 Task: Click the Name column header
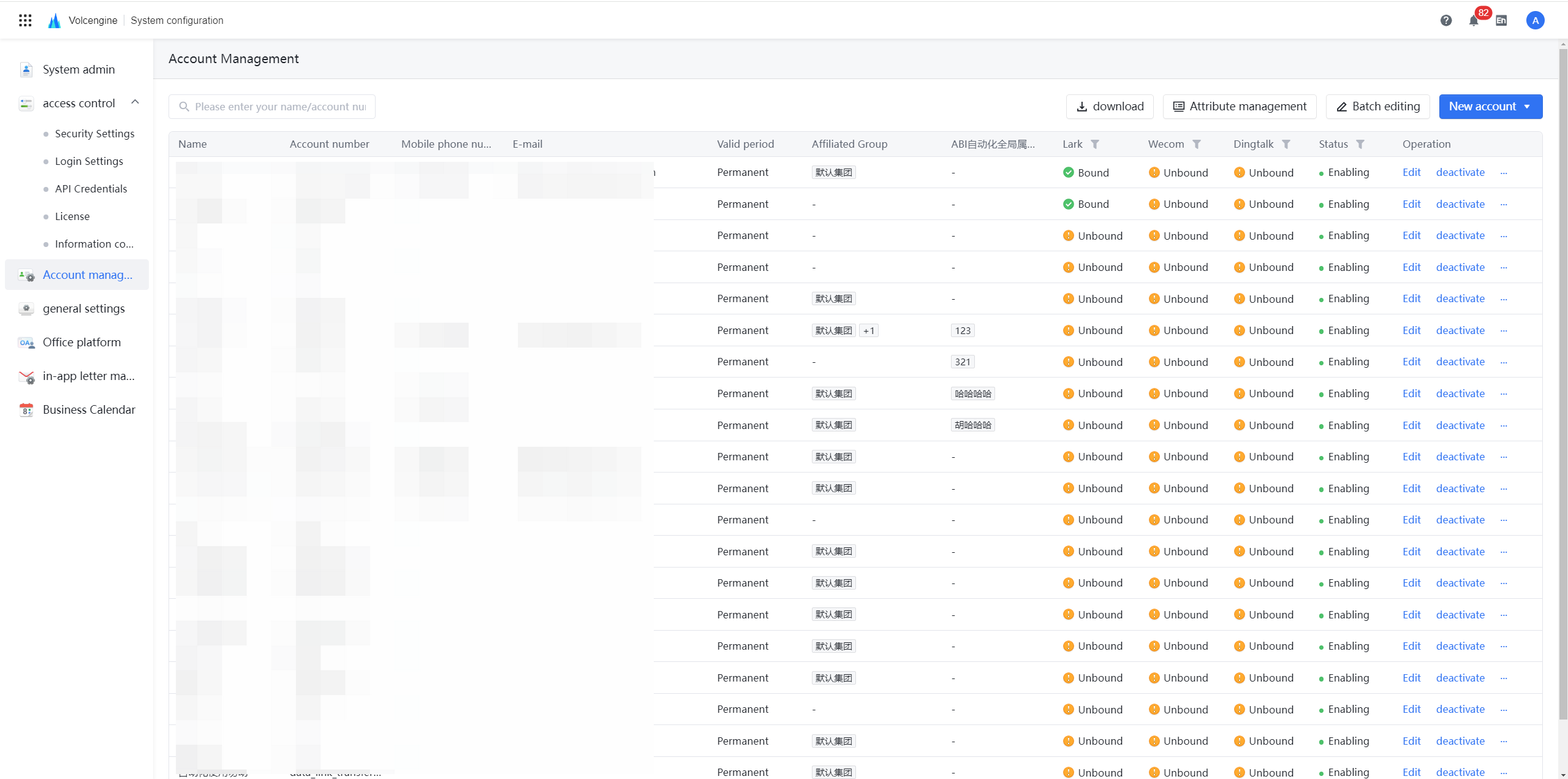click(x=192, y=144)
